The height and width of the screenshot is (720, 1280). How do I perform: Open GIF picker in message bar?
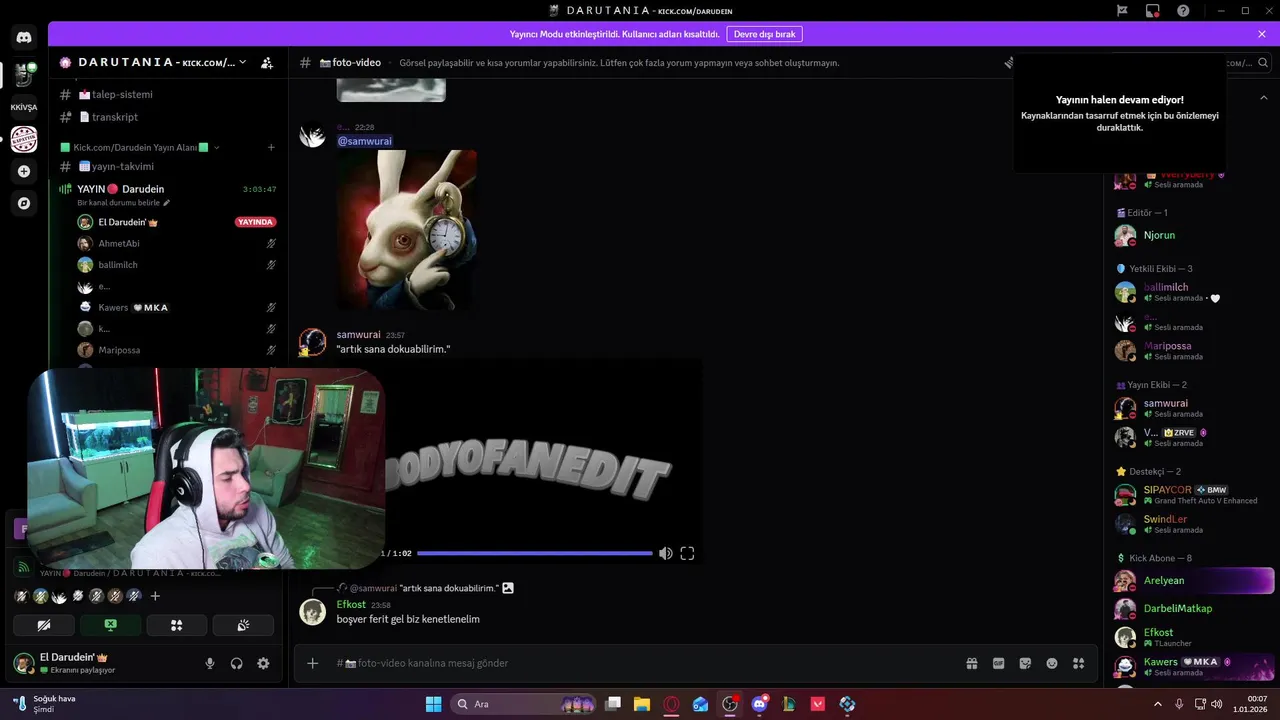(998, 663)
